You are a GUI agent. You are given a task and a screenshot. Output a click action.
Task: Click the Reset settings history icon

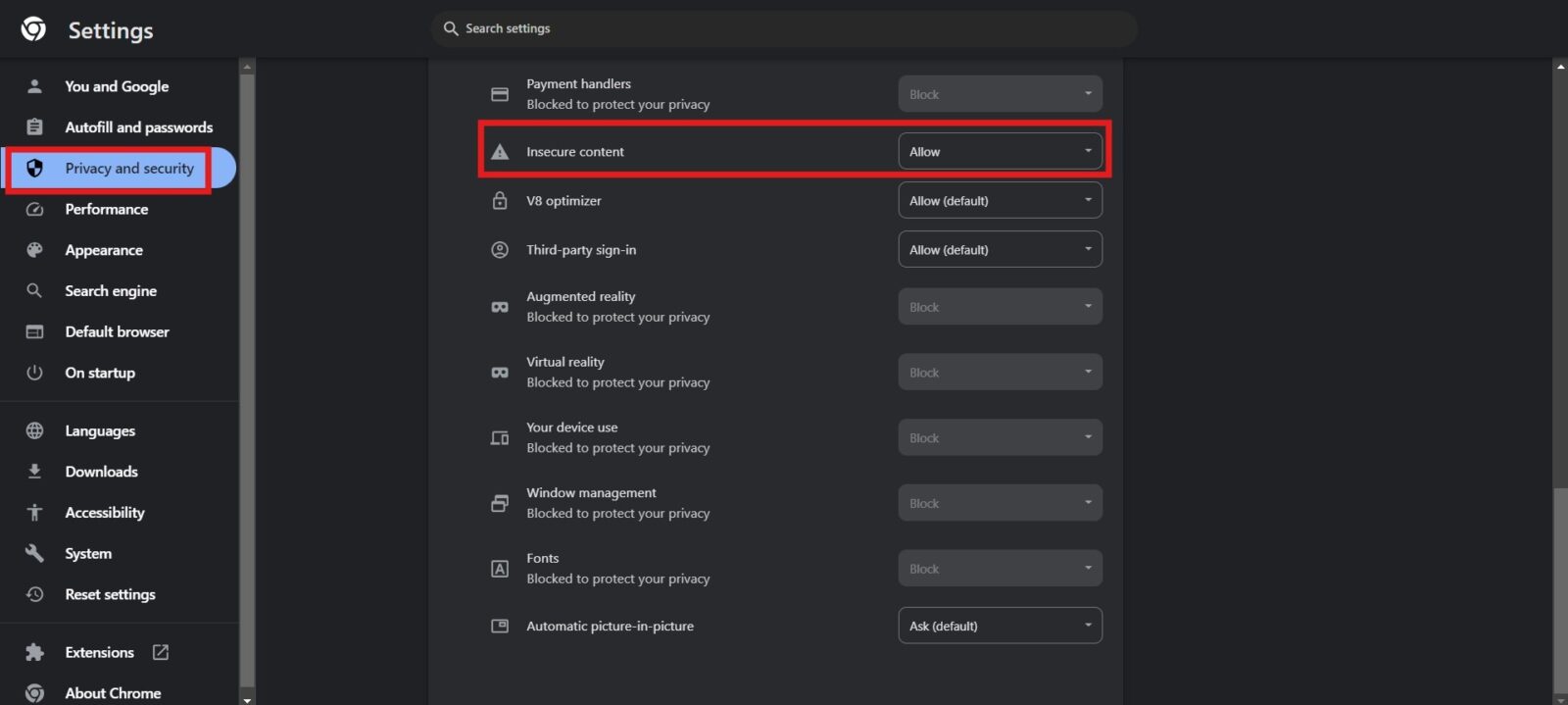pos(34,594)
